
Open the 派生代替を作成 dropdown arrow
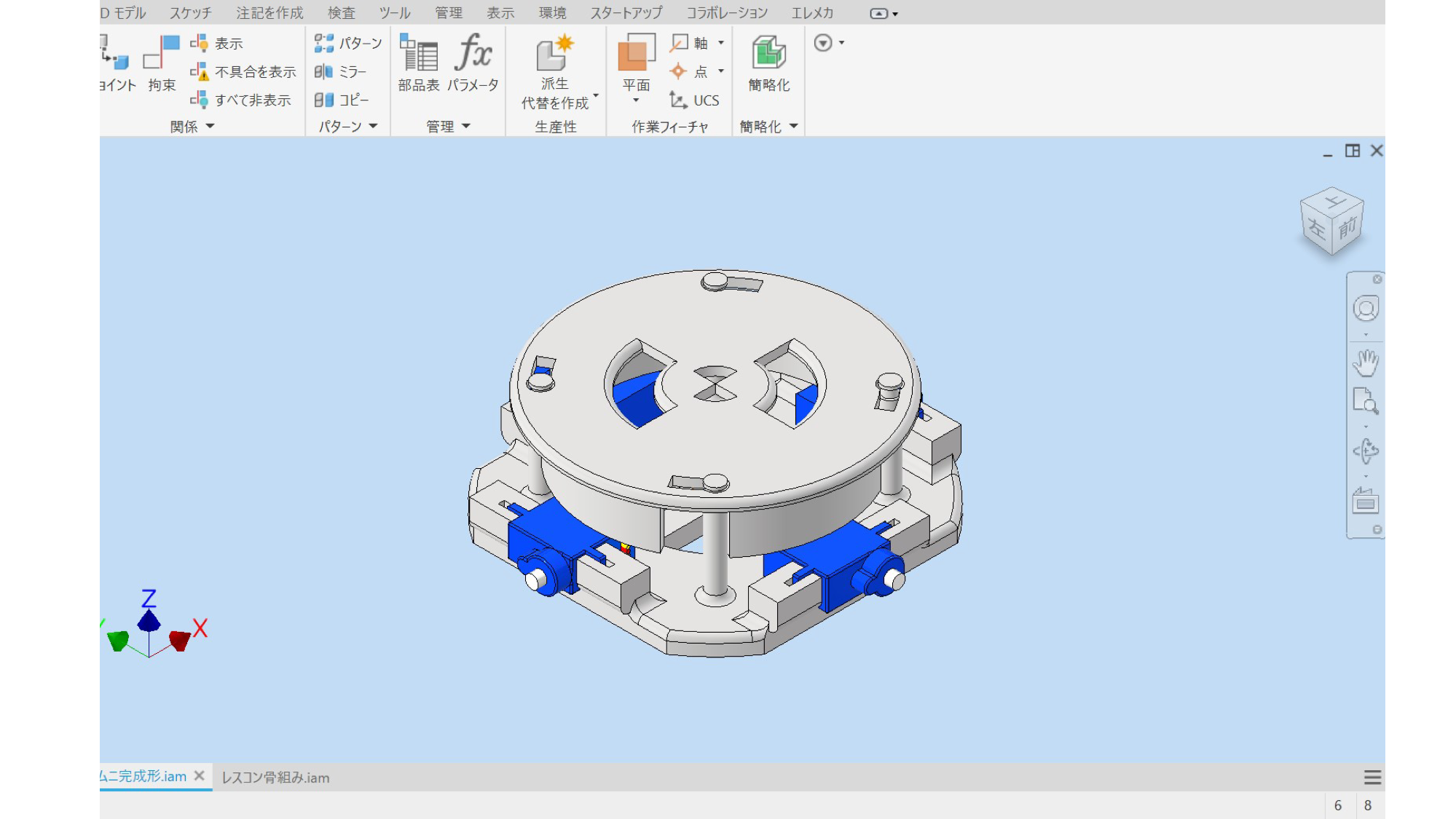coord(596,95)
